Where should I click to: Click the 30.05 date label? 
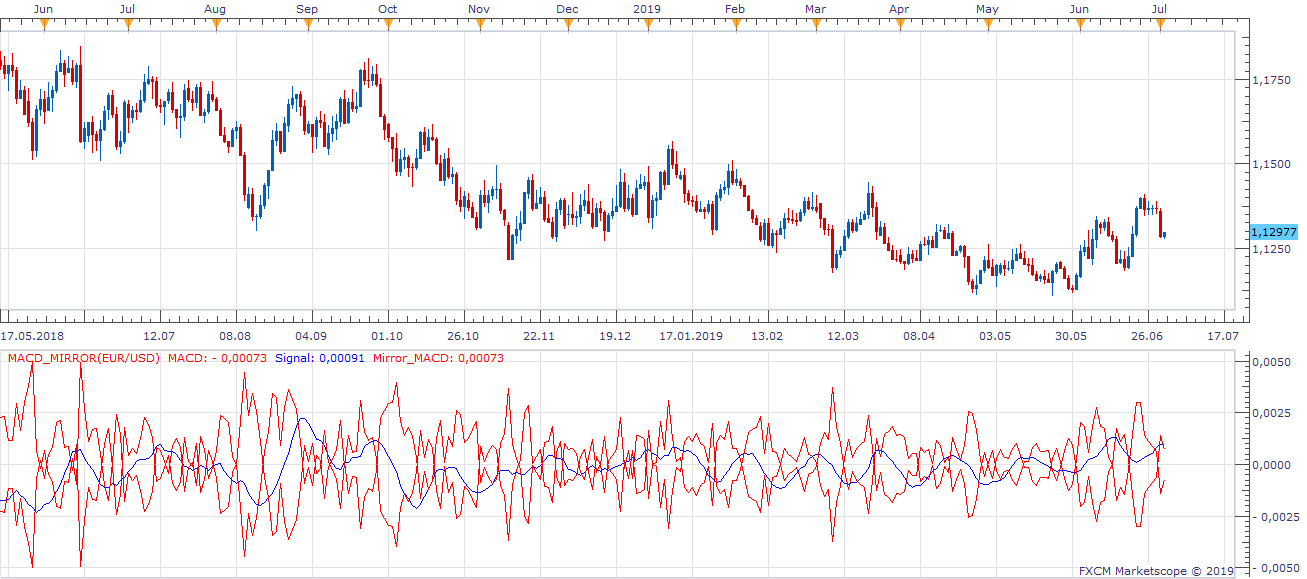(1071, 337)
